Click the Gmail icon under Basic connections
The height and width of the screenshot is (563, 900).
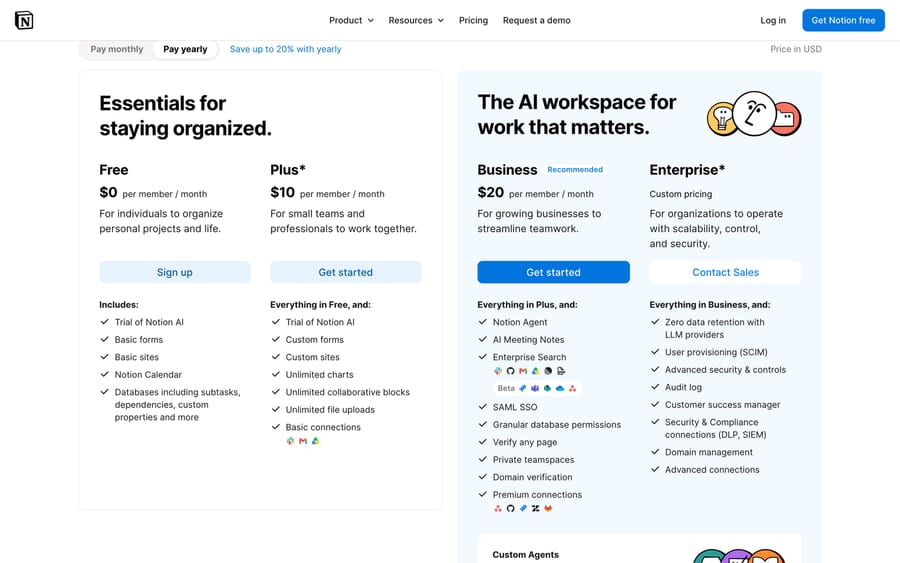coord(303,441)
